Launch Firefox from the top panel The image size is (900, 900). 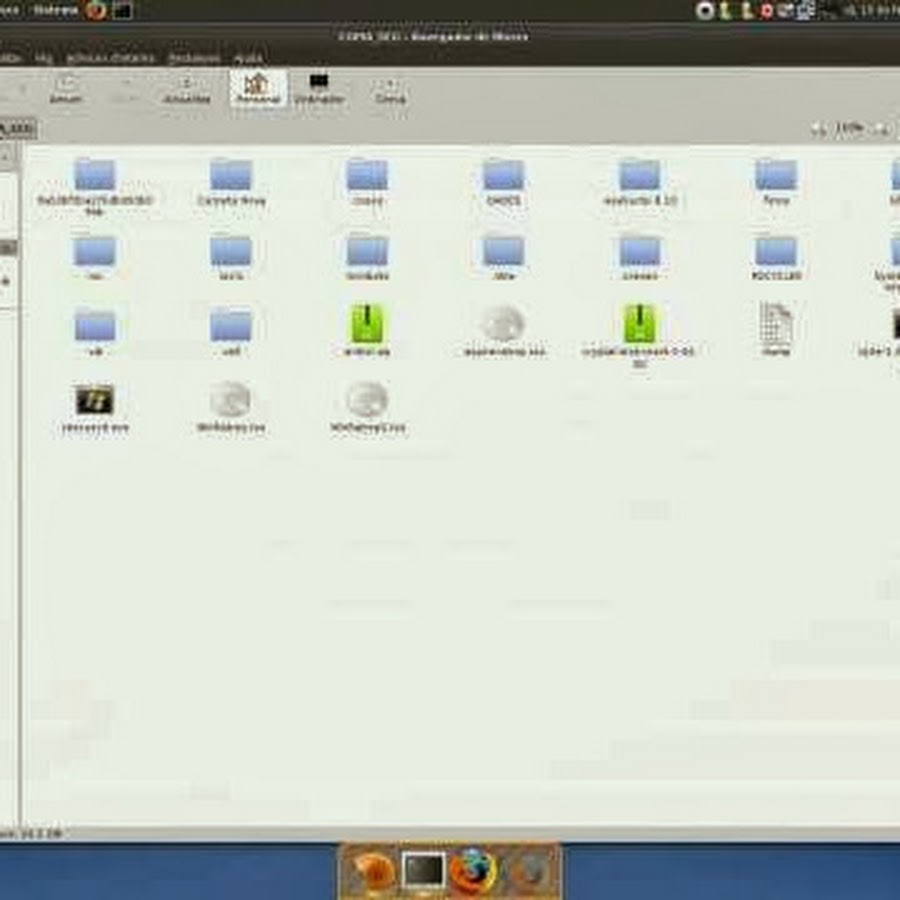(x=96, y=11)
